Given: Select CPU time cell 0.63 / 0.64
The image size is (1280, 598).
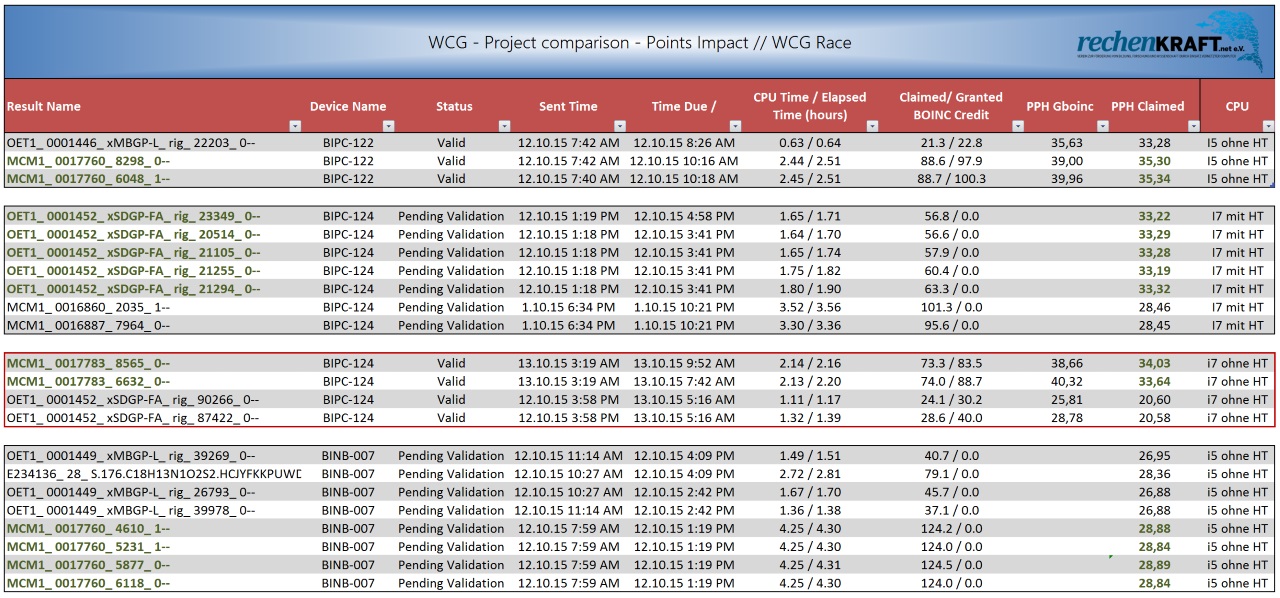Looking at the screenshot, I should 810,143.
